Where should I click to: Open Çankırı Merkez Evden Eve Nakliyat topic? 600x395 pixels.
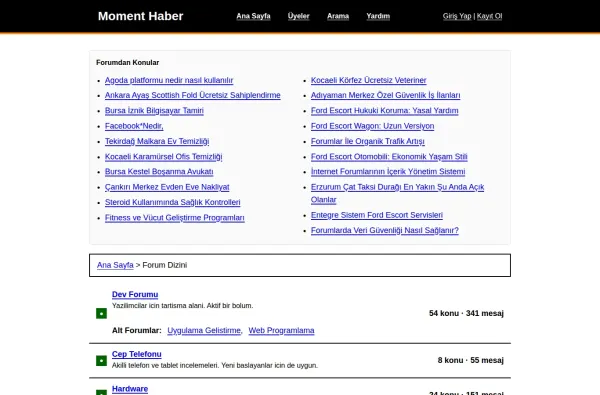click(167, 187)
